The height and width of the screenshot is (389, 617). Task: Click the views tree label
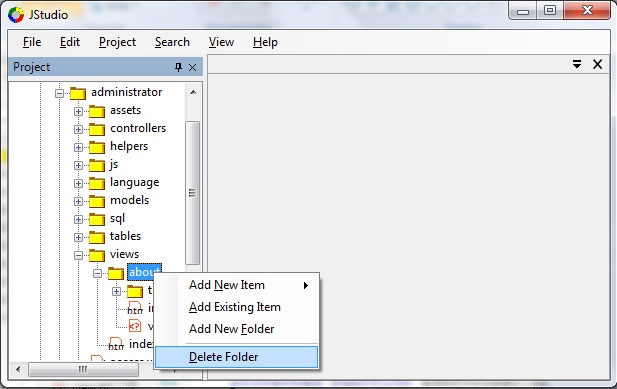click(124, 254)
